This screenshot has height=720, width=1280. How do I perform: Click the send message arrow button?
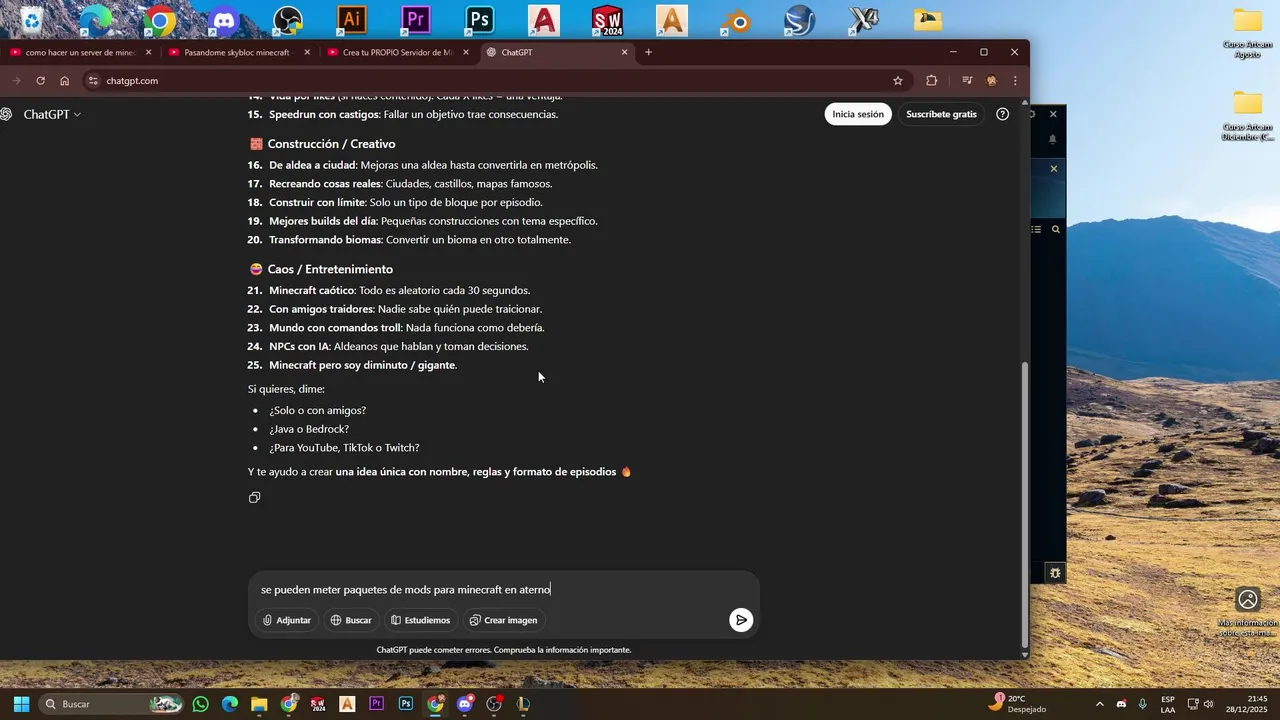click(741, 620)
